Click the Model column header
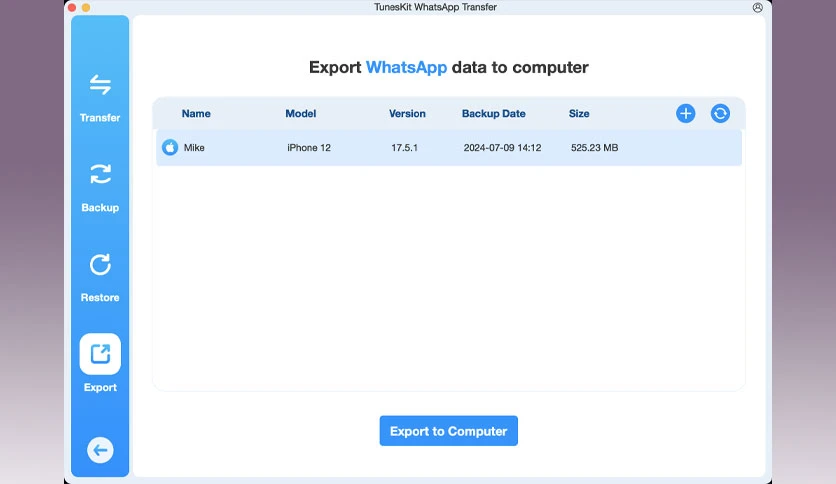The width and height of the screenshot is (836, 484). point(301,114)
